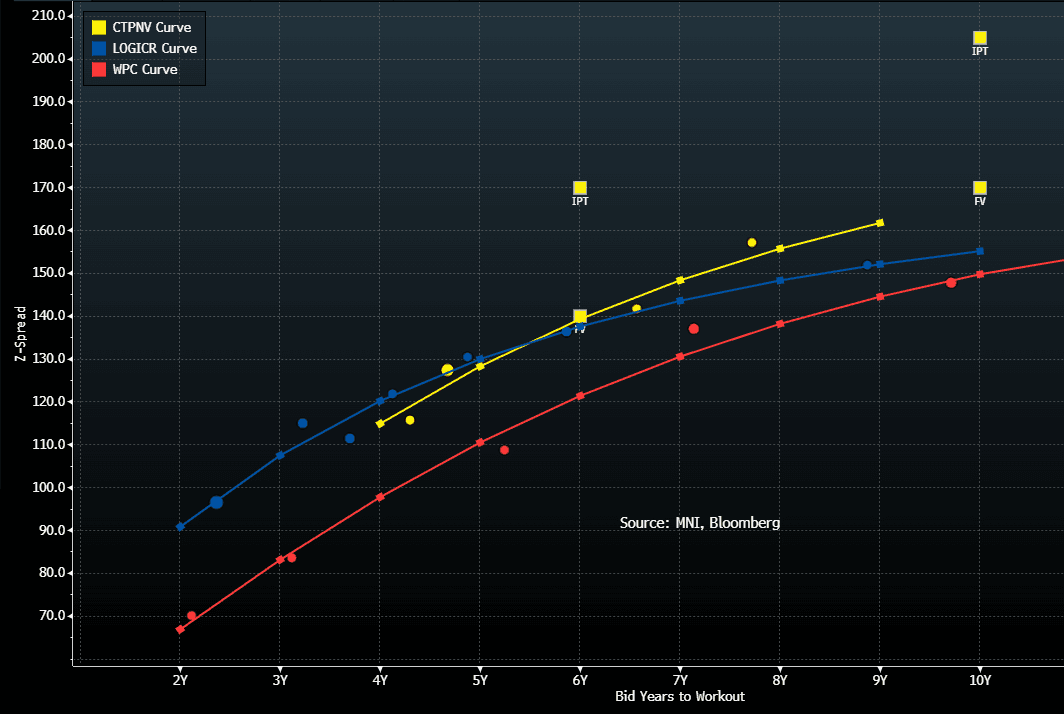
Task: Select the large red dot just before 10Y
Action: click(951, 283)
